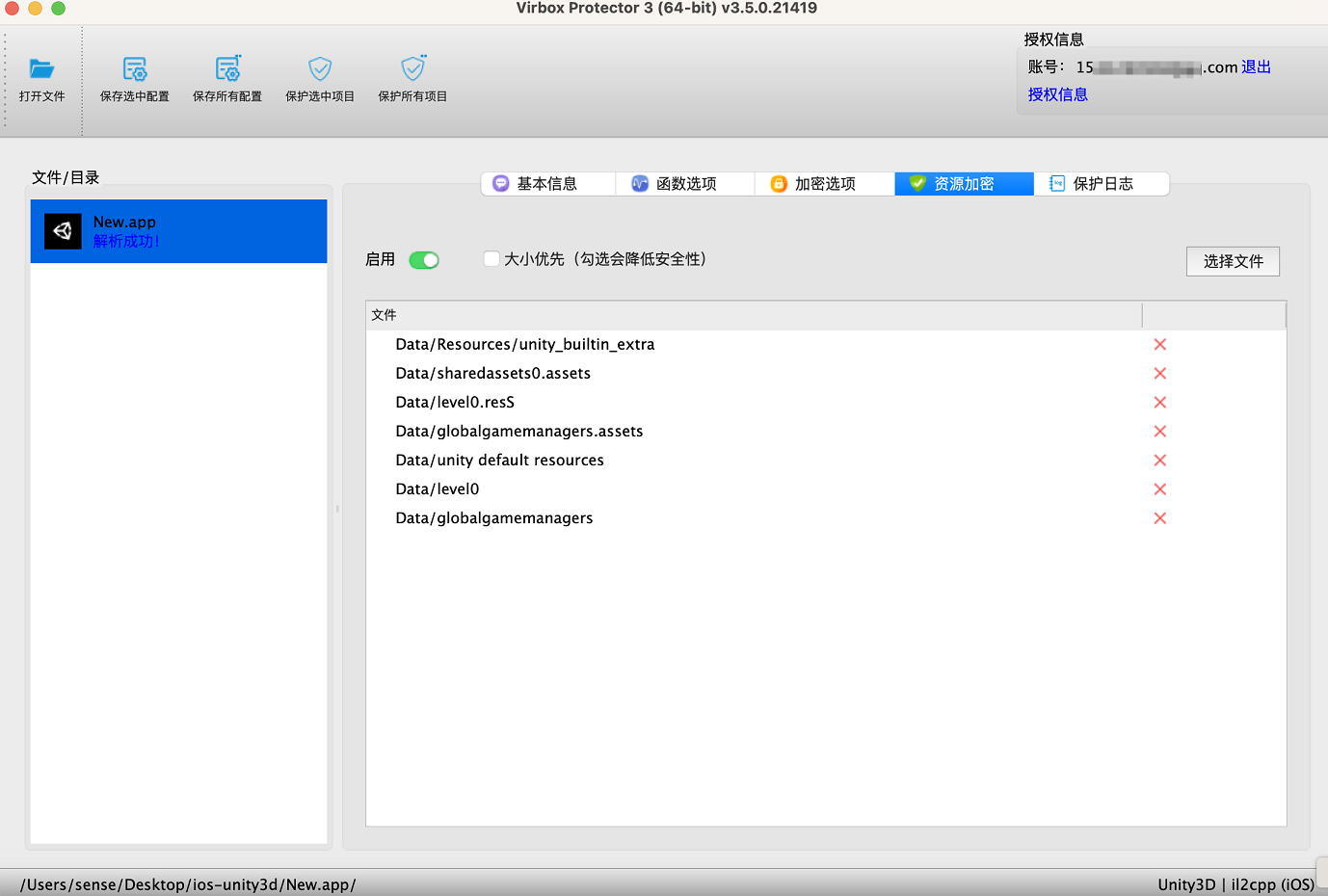Viewport: 1328px width, 896px height.
Task: Select New.app in the file list
Action: coord(179,231)
